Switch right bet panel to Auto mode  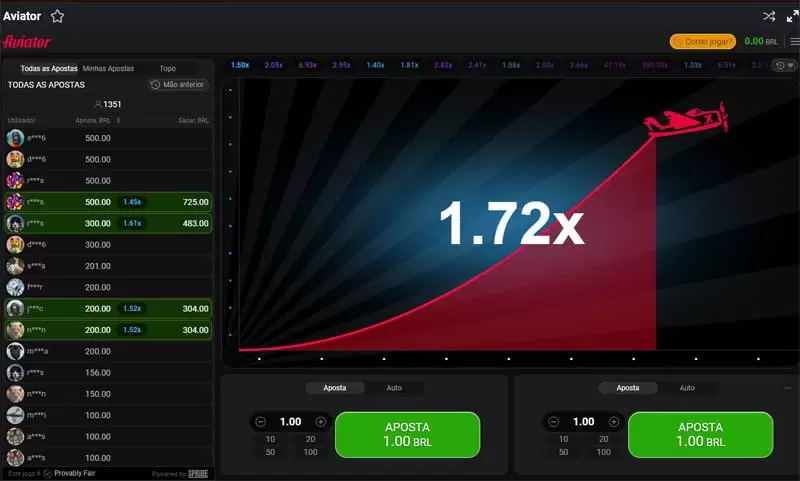click(x=687, y=388)
